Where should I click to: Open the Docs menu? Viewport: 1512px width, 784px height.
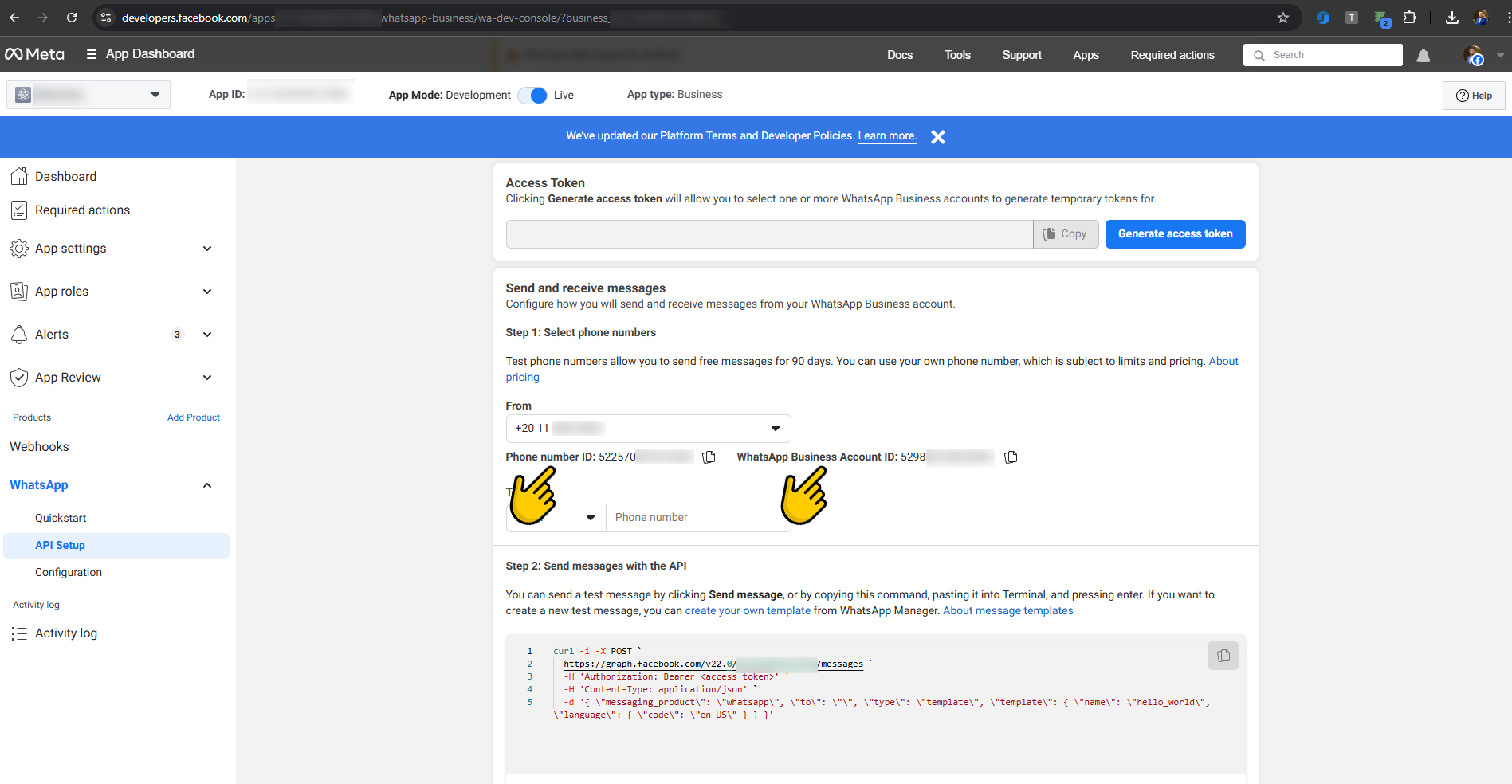pyautogui.click(x=900, y=54)
